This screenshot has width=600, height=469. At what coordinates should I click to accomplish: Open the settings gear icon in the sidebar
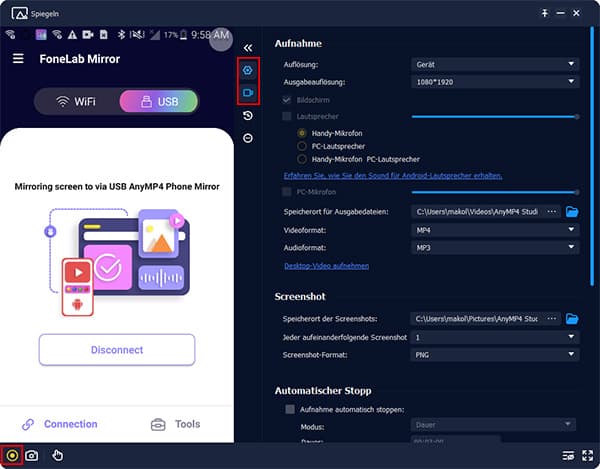pos(248,70)
